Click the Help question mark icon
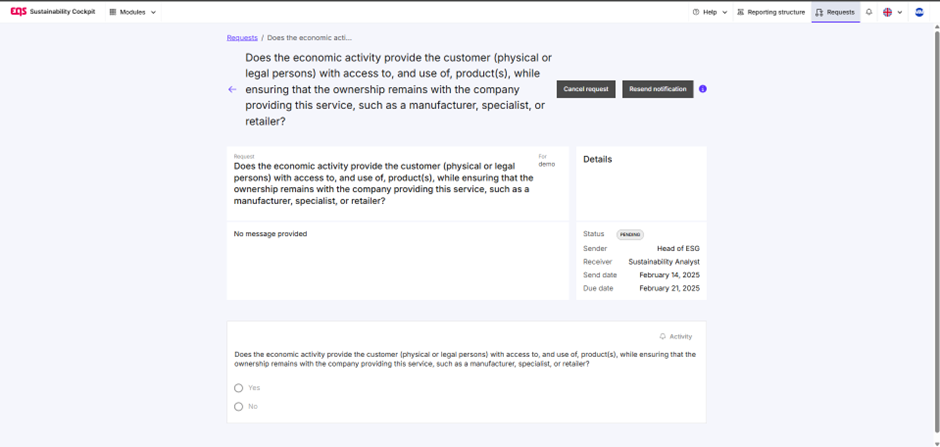The height and width of the screenshot is (447, 940). tap(695, 12)
